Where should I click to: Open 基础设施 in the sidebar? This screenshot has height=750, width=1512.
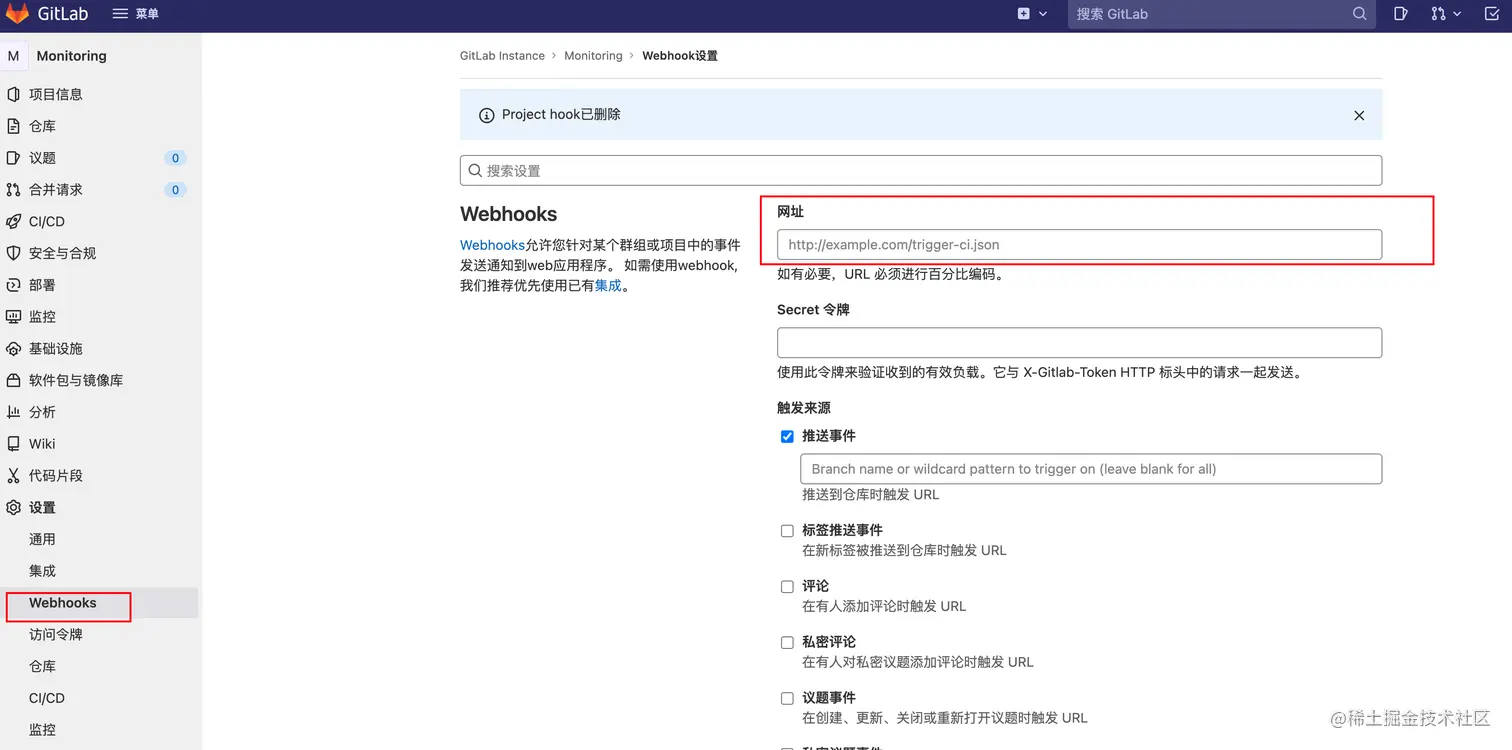coord(56,349)
